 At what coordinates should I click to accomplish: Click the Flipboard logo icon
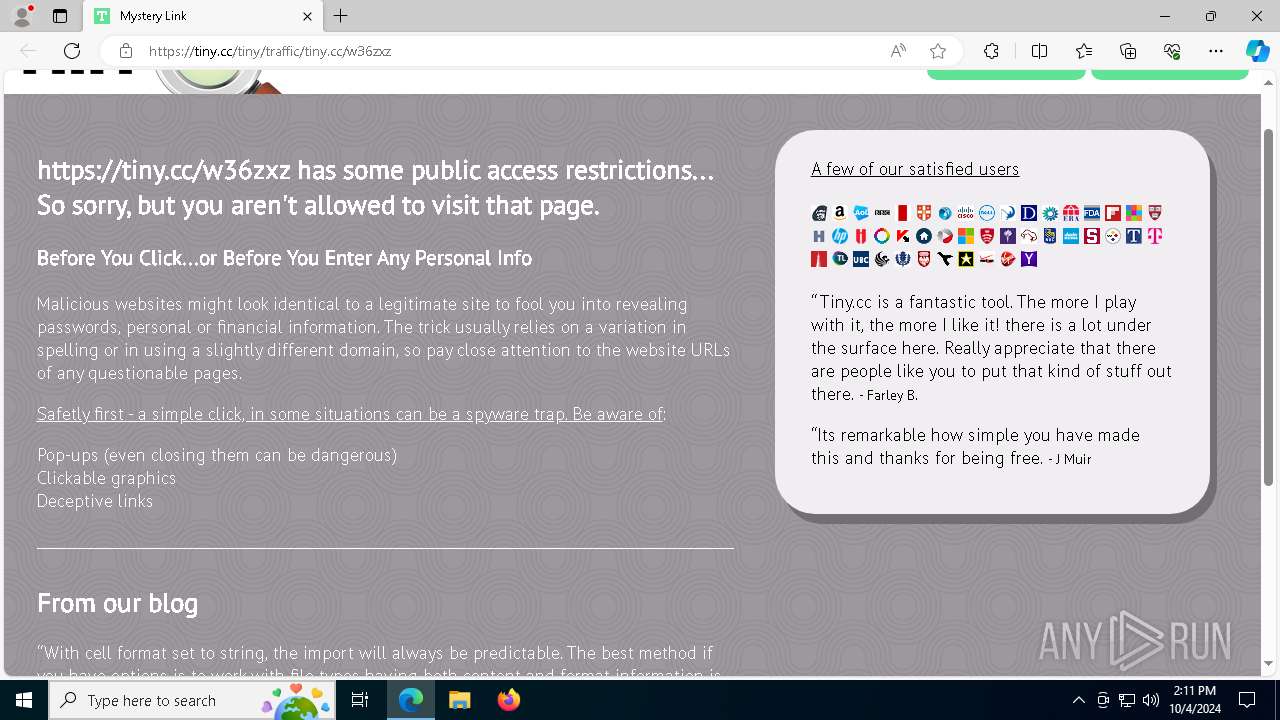point(1113,213)
